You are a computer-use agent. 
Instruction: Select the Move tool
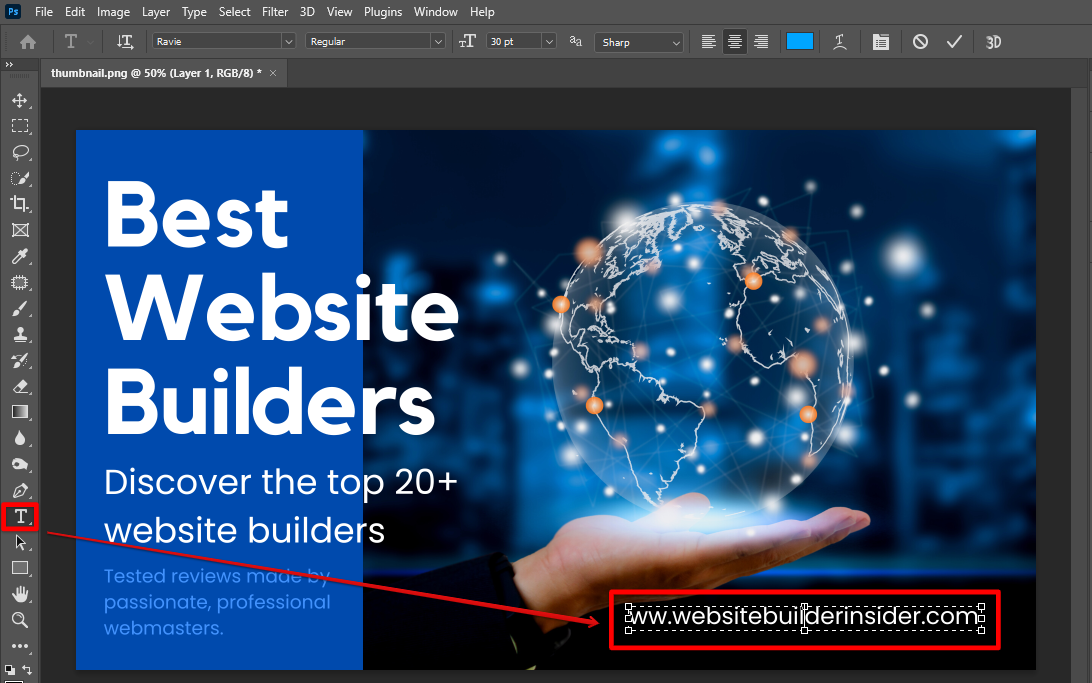tap(20, 100)
